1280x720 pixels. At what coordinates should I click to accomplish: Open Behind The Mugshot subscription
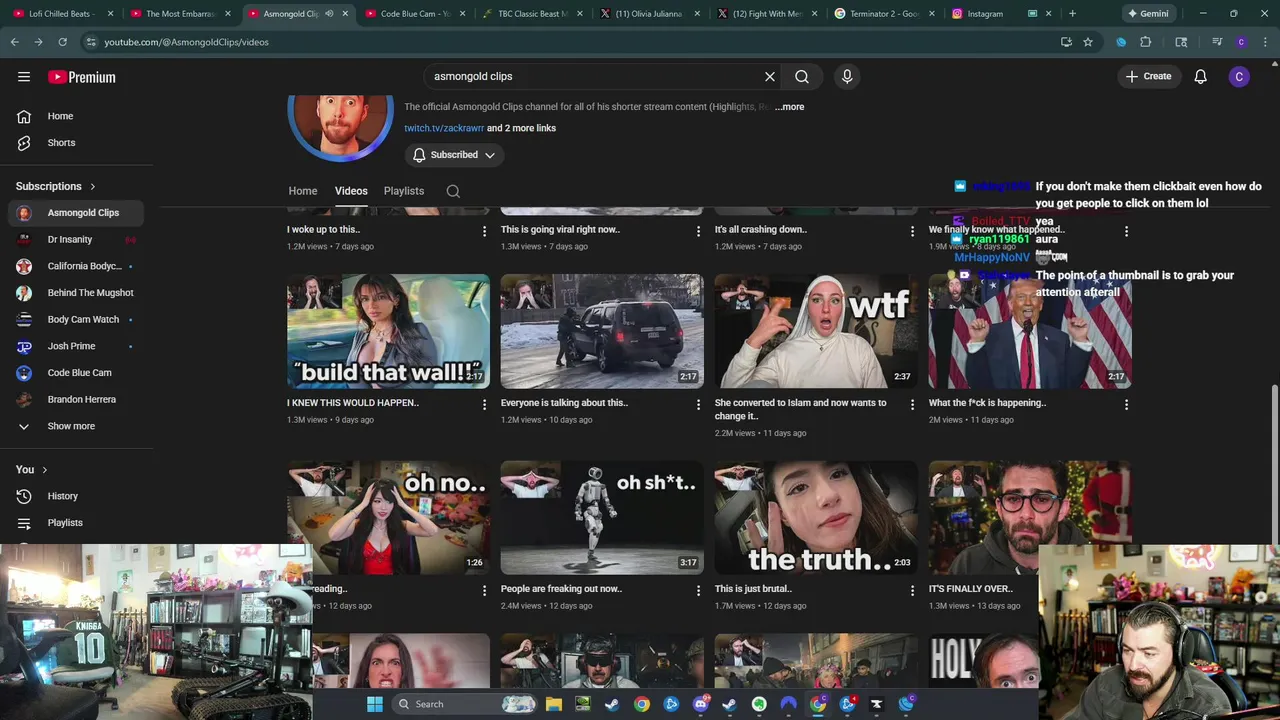tap(75, 292)
